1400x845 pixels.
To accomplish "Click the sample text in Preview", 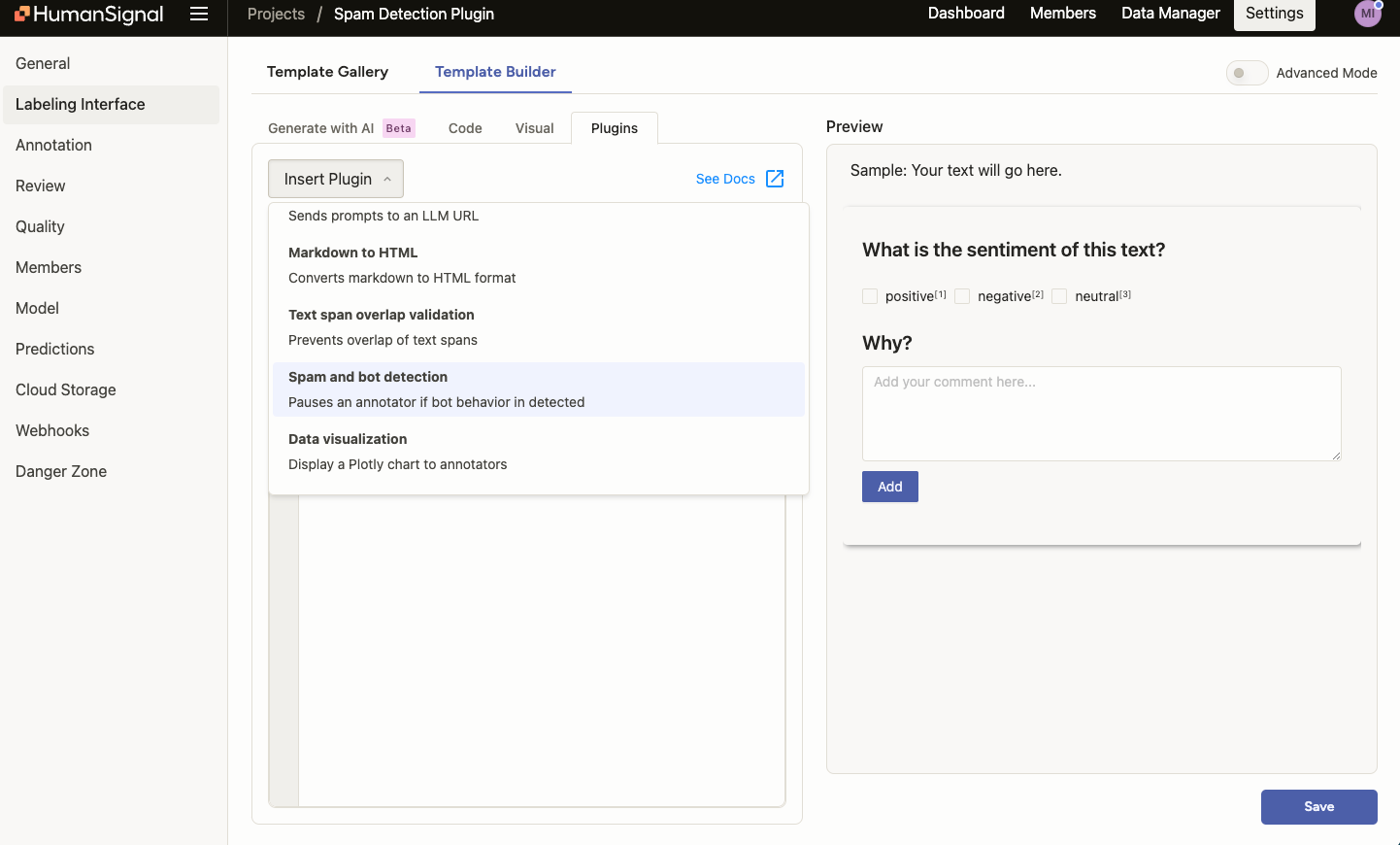I will click(956, 171).
